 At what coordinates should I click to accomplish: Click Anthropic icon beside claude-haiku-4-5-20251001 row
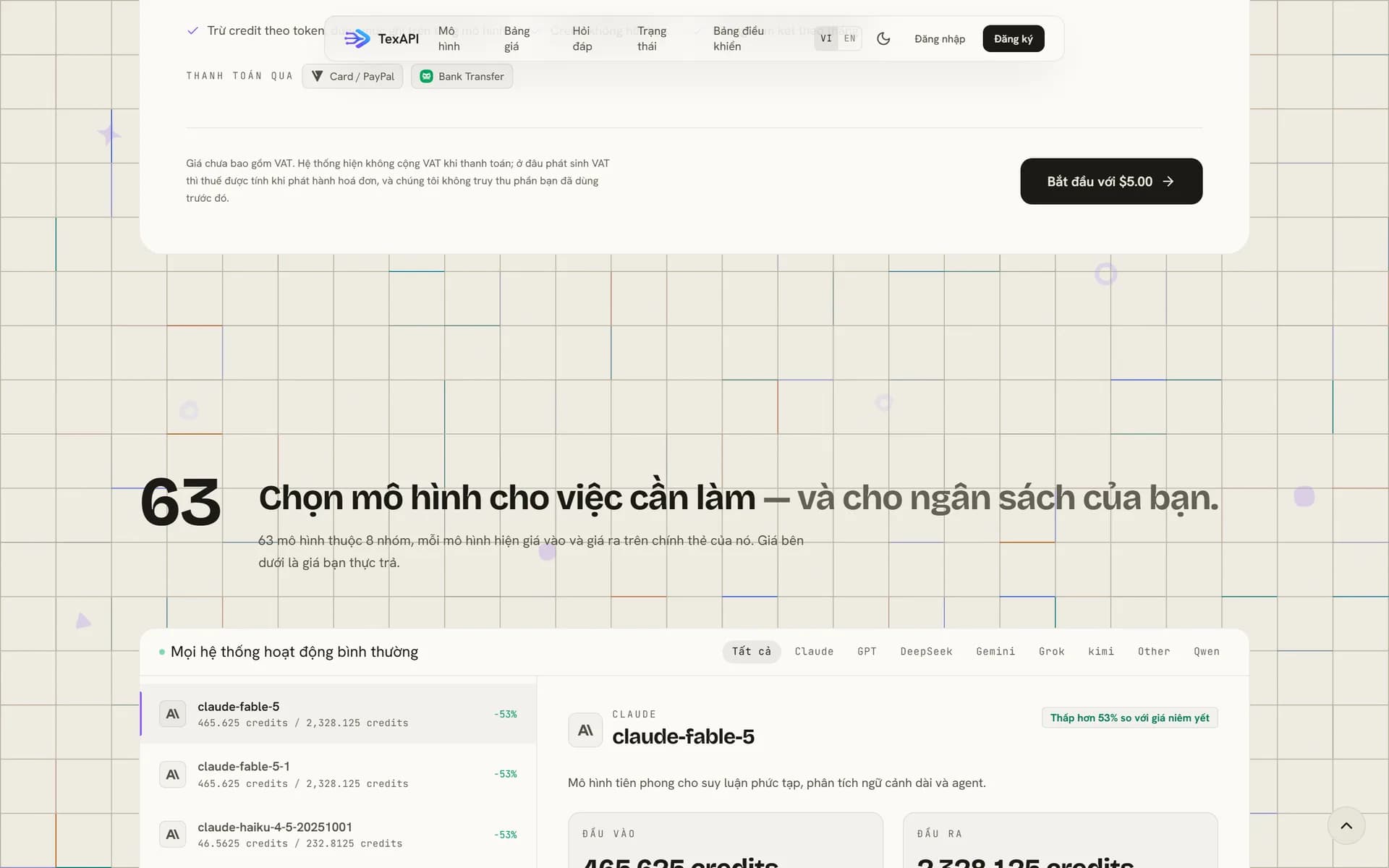[x=172, y=835]
